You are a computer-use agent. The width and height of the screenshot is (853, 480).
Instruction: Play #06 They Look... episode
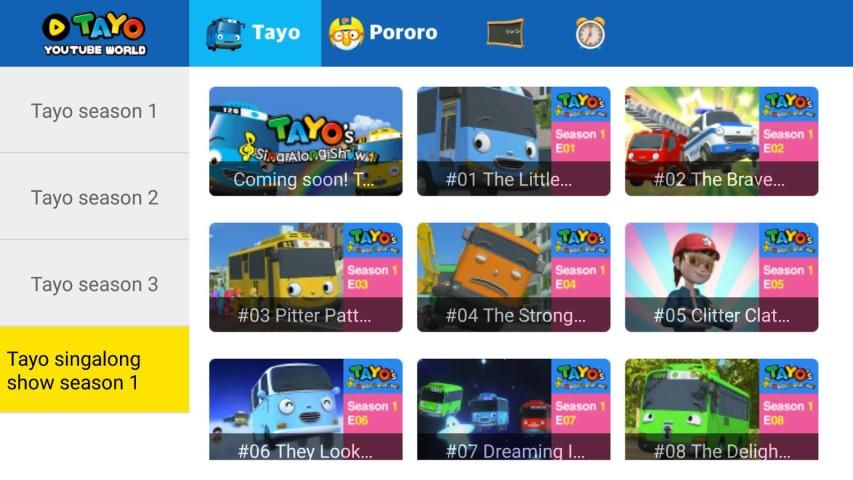[306, 409]
